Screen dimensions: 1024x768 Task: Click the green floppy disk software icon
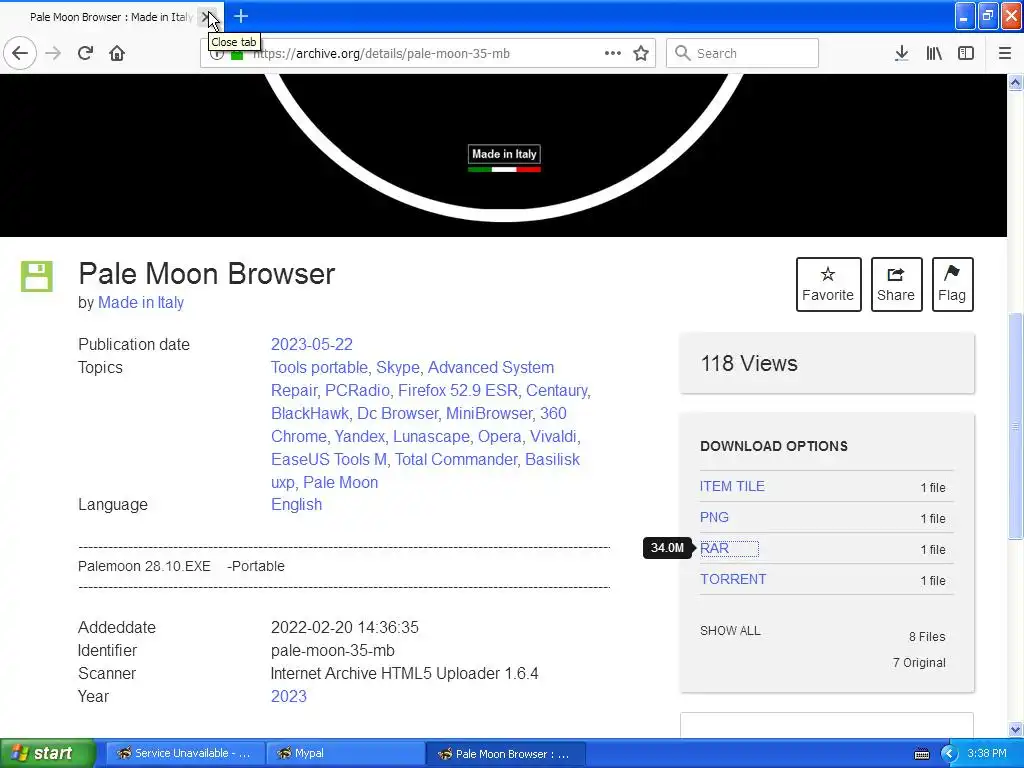click(37, 276)
